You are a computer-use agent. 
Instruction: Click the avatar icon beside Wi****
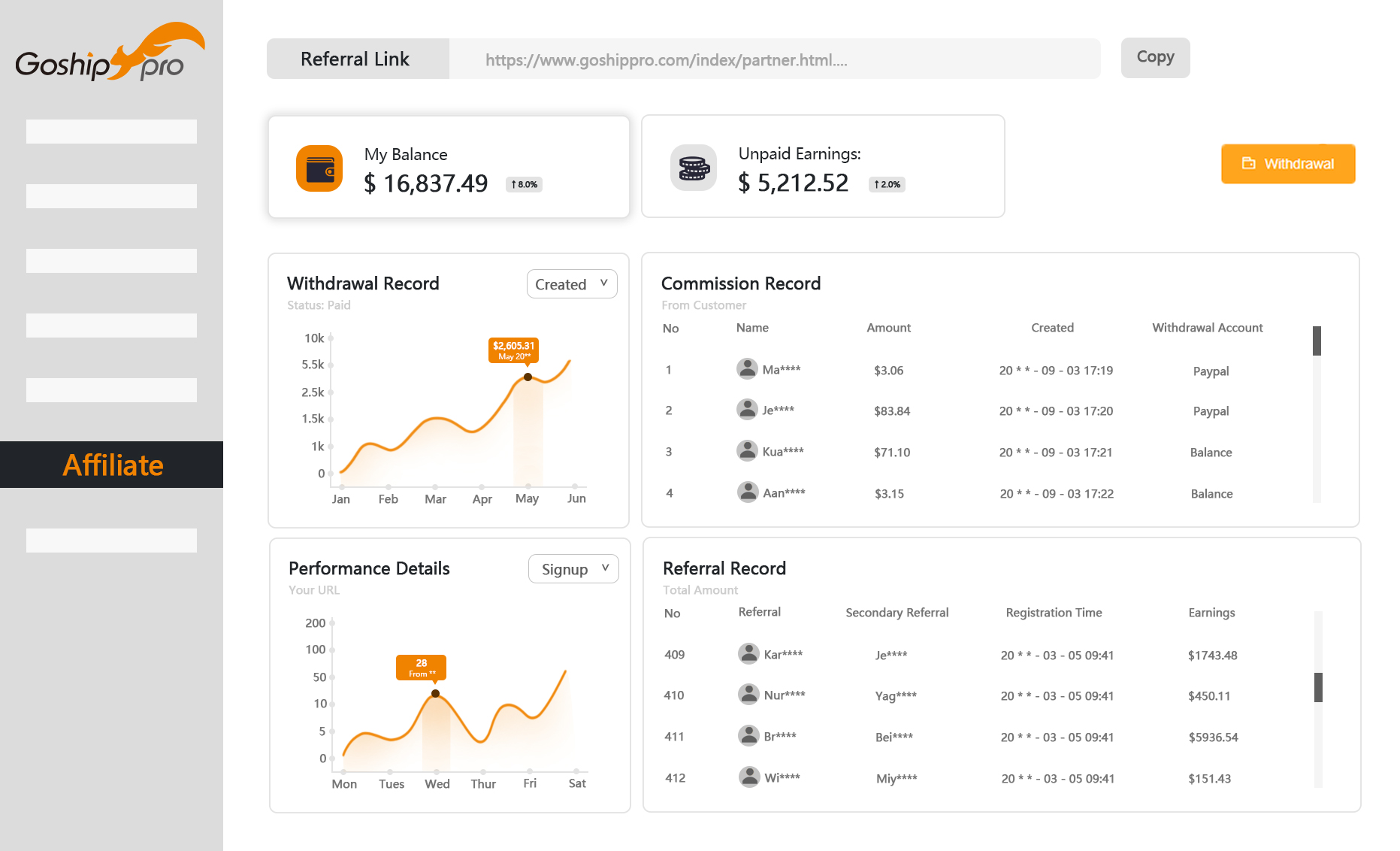tap(749, 777)
